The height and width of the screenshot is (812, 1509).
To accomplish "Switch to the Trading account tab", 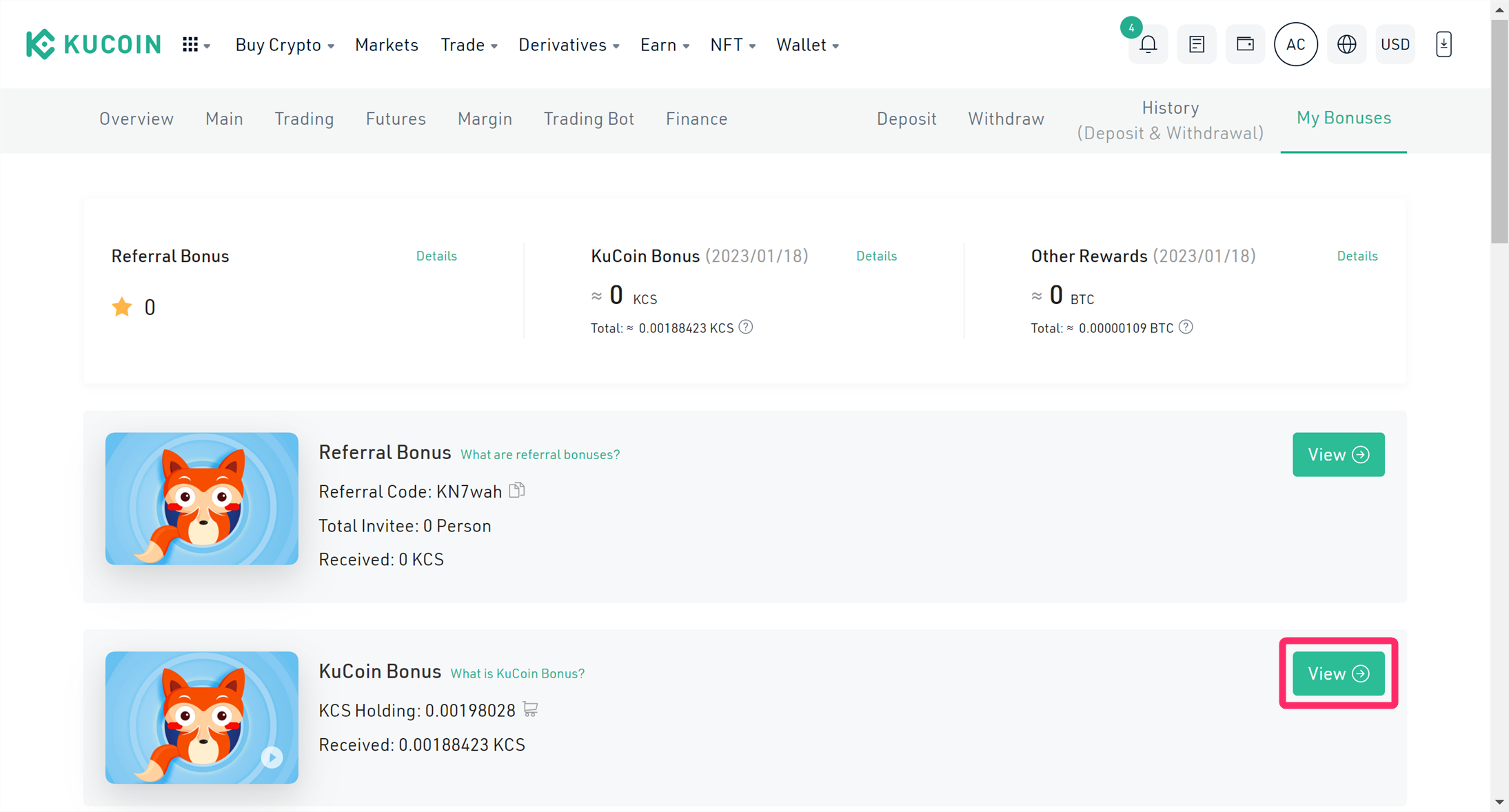I will (x=304, y=119).
